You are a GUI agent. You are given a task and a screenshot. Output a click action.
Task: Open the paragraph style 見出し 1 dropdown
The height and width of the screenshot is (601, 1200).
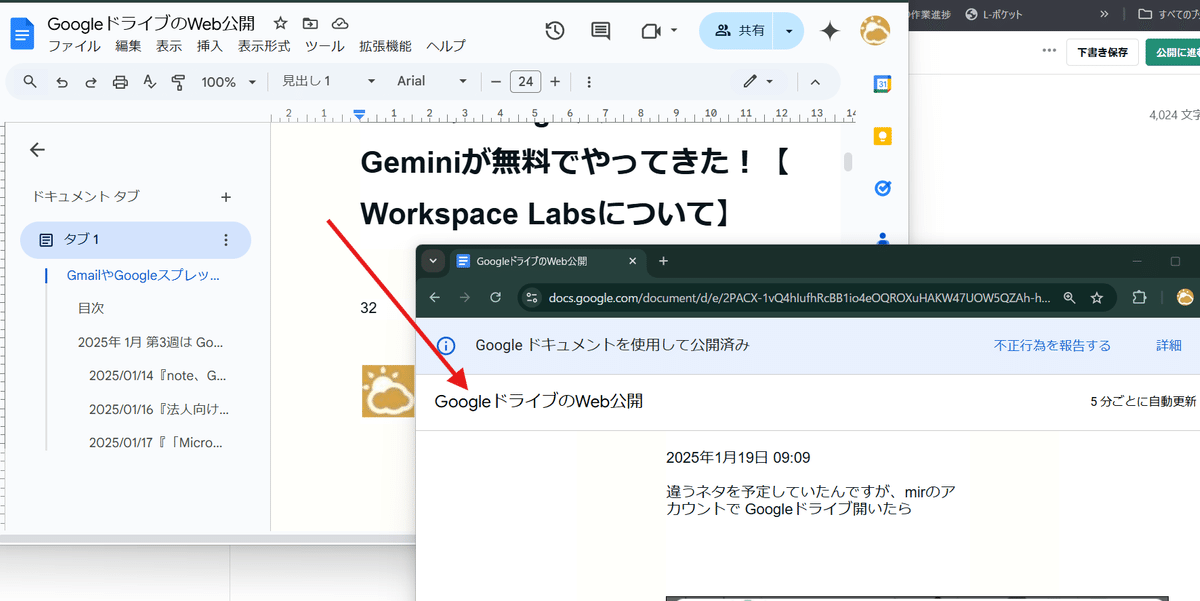pyautogui.click(x=329, y=82)
